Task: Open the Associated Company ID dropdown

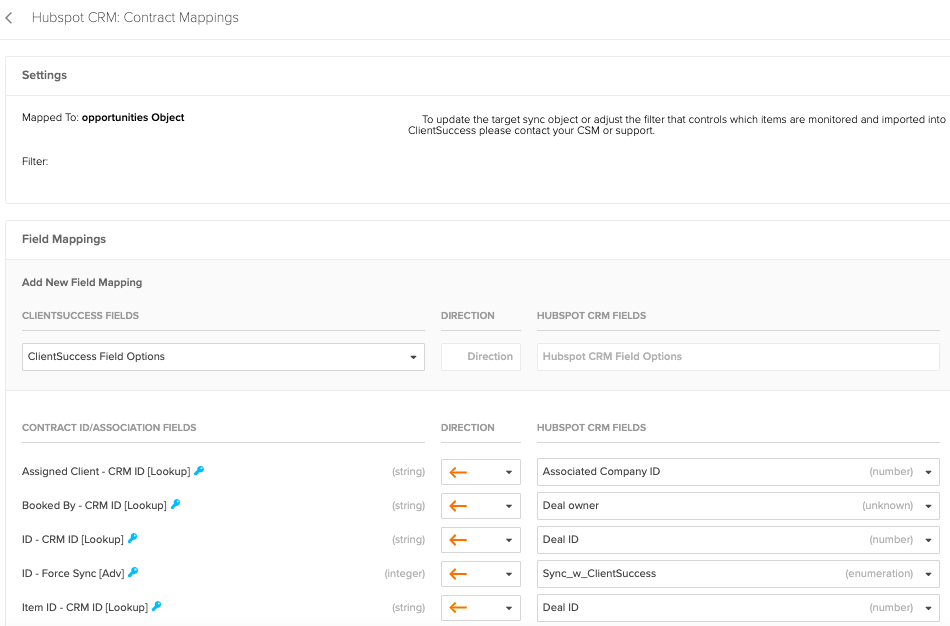Action: [738, 472]
